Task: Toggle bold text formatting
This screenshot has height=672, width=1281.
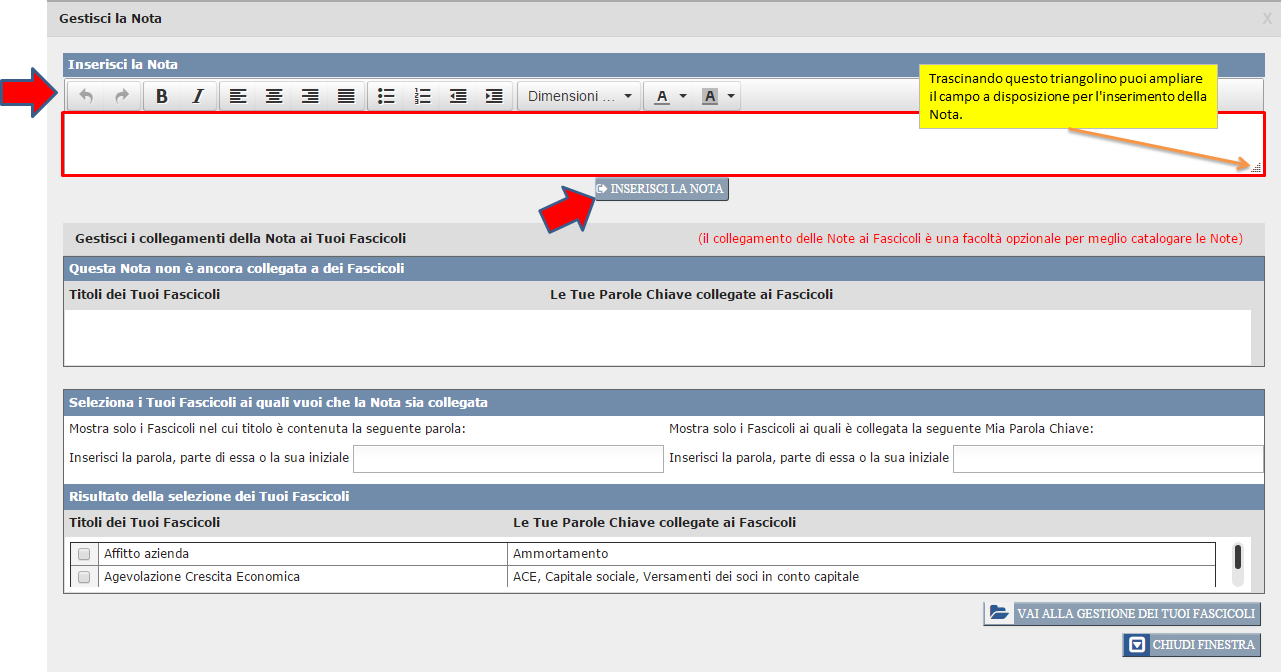Action: click(x=162, y=96)
